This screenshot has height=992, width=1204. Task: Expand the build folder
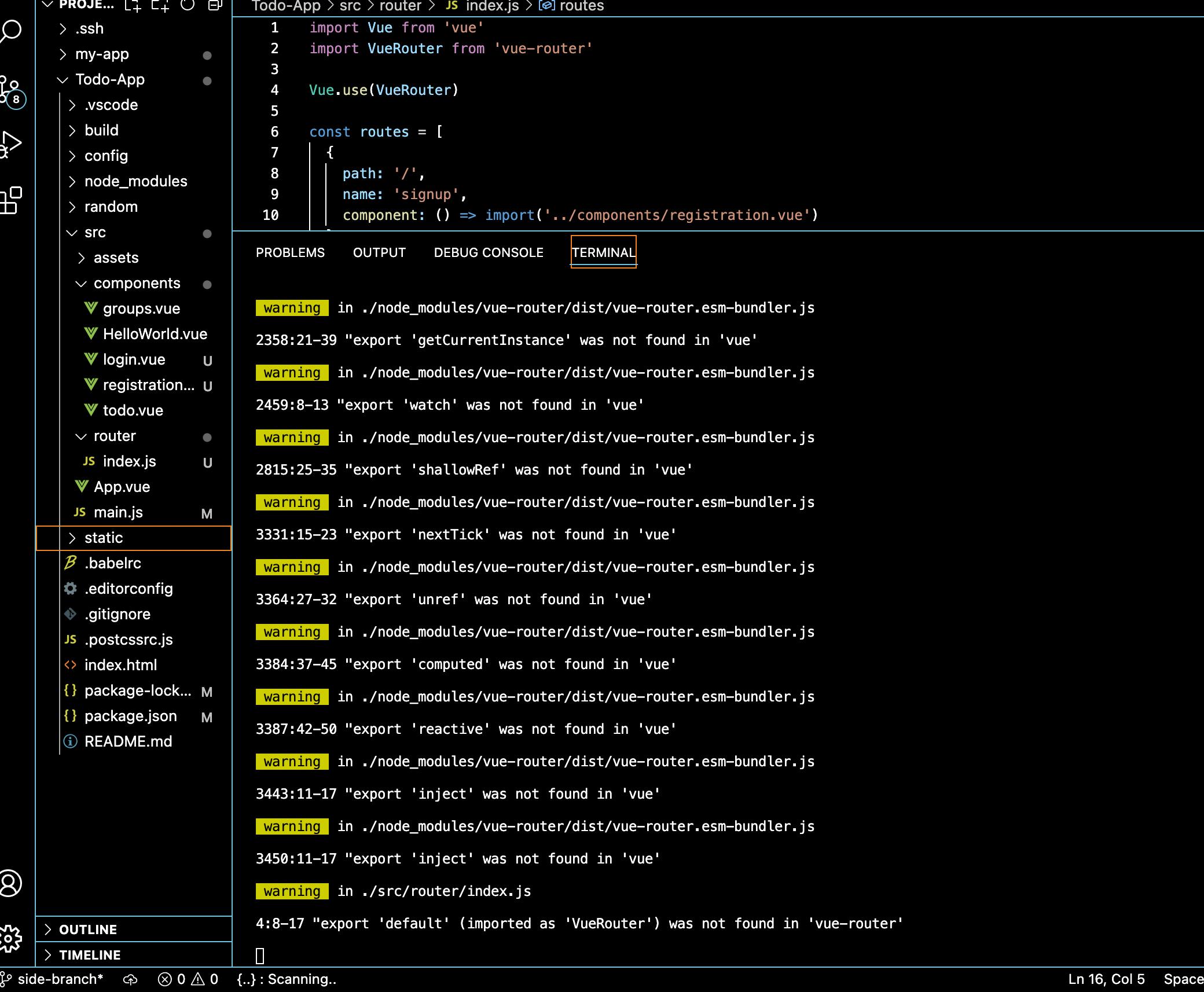134,130
